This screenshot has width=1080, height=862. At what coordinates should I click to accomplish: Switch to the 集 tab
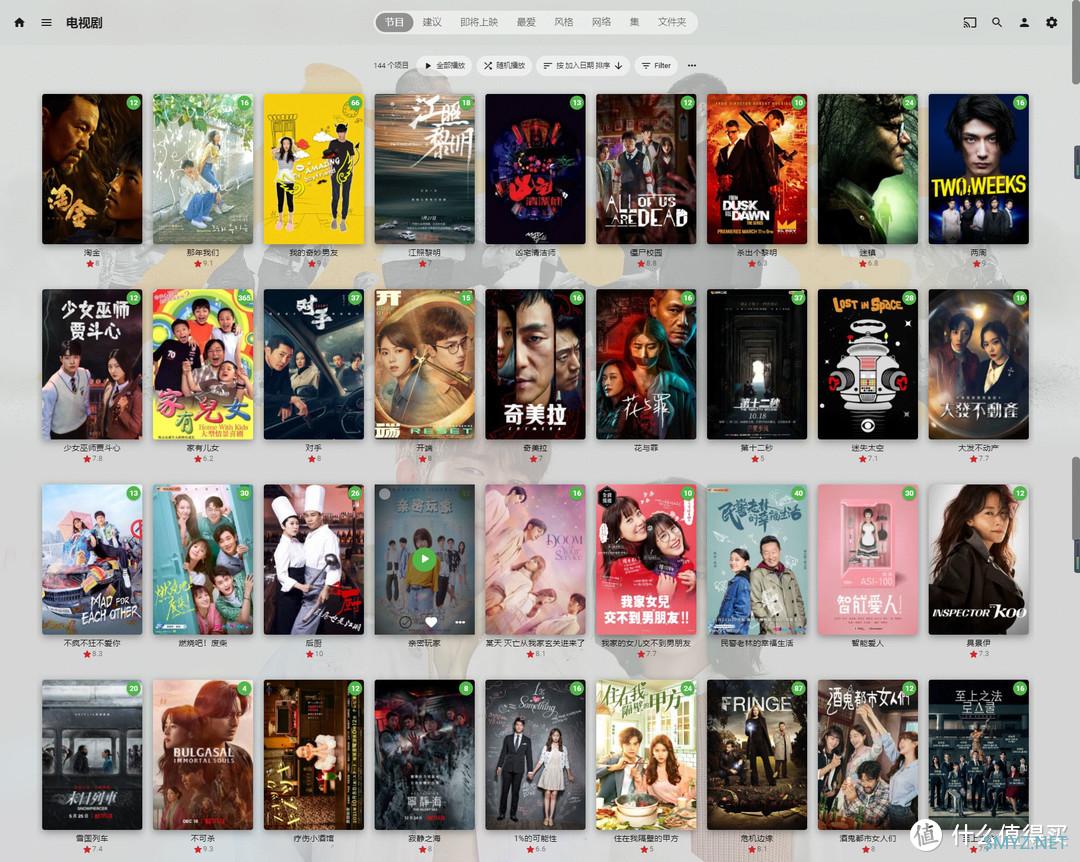[634, 22]
